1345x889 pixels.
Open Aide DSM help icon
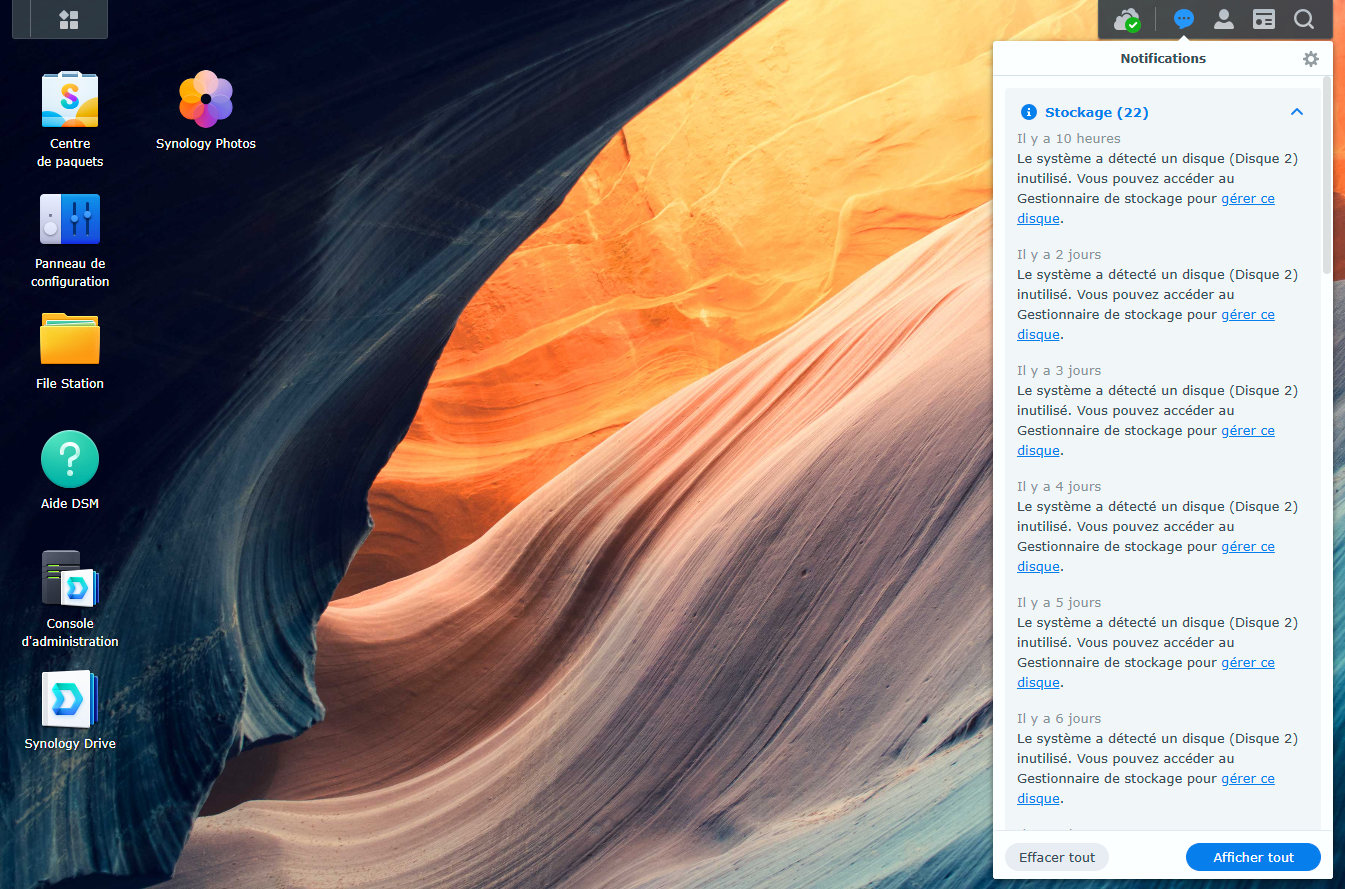[x=69, y=459]
